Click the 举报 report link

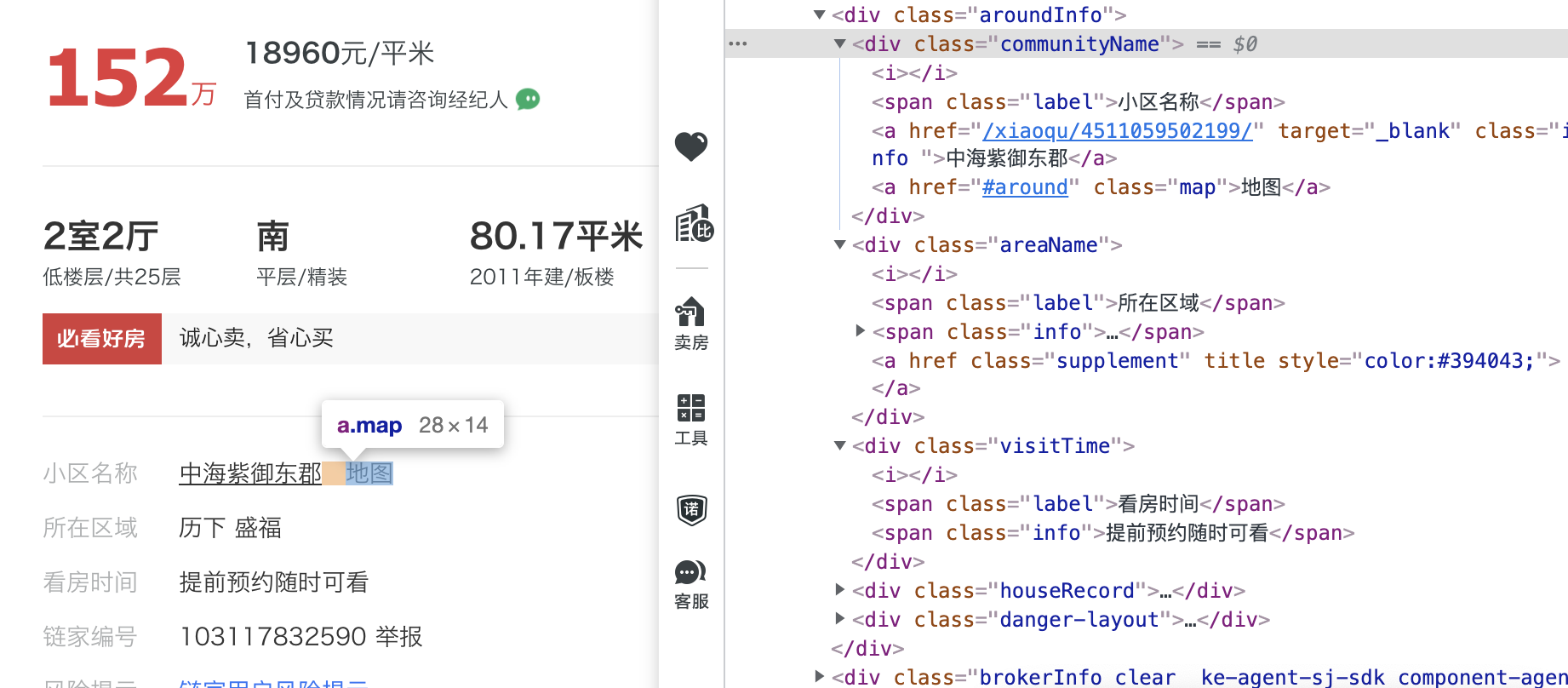point(399,636)
